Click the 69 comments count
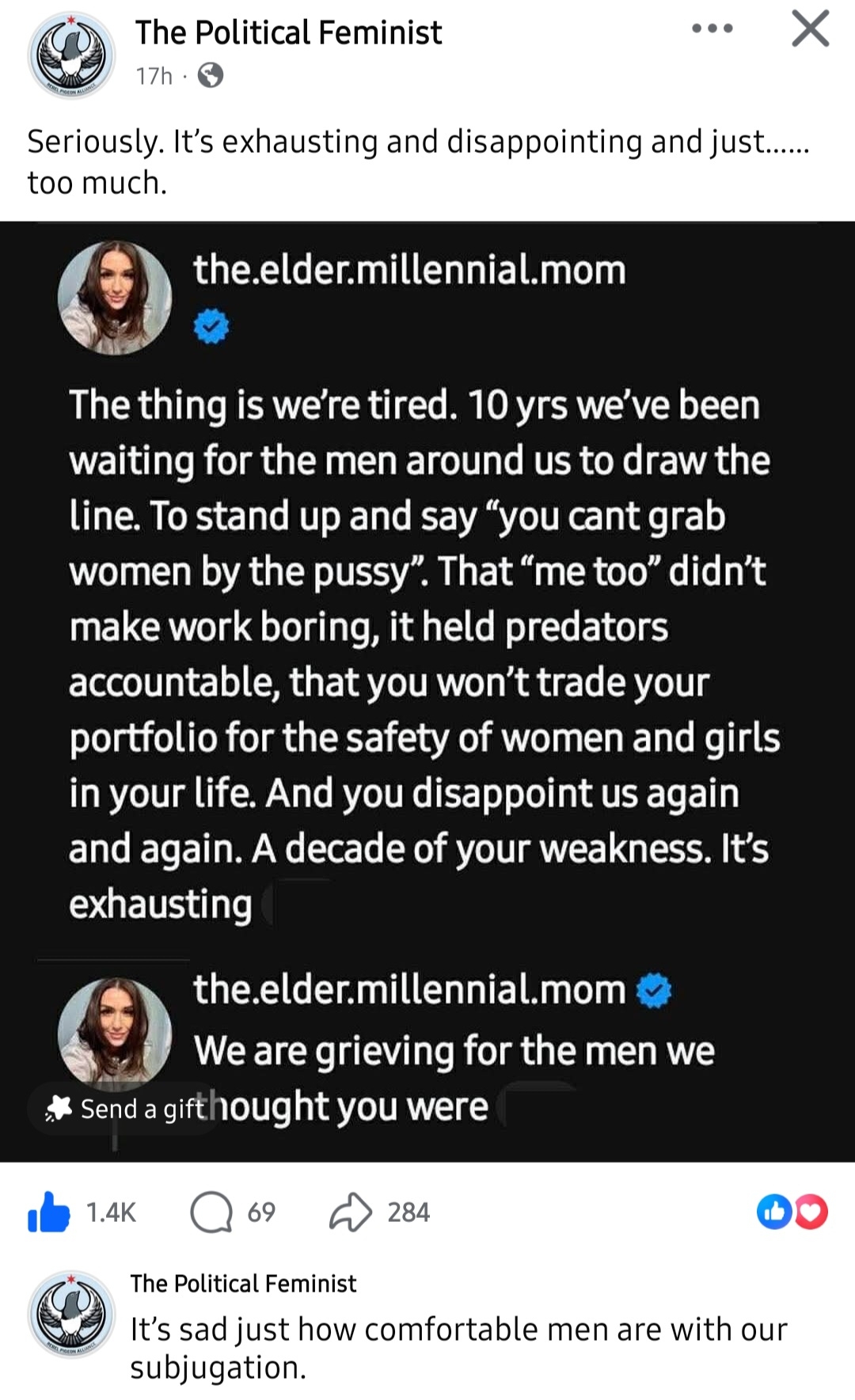855x1400 pixels. (261, 1212)
